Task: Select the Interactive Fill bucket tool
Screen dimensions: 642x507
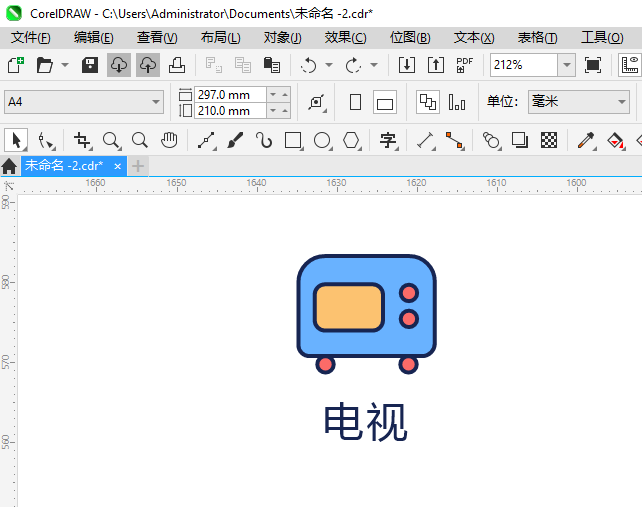Action: coord(616,140)
